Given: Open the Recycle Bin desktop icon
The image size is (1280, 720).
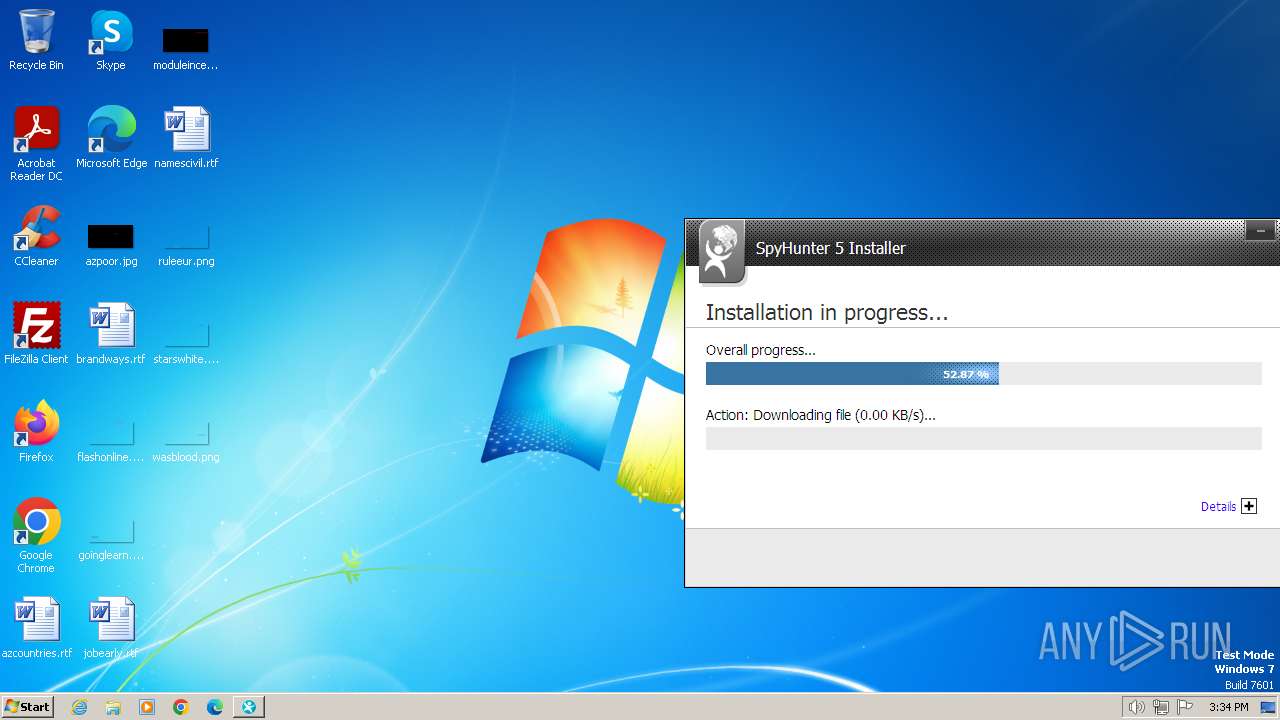Looking at the screenshot, I should [36, 40].
